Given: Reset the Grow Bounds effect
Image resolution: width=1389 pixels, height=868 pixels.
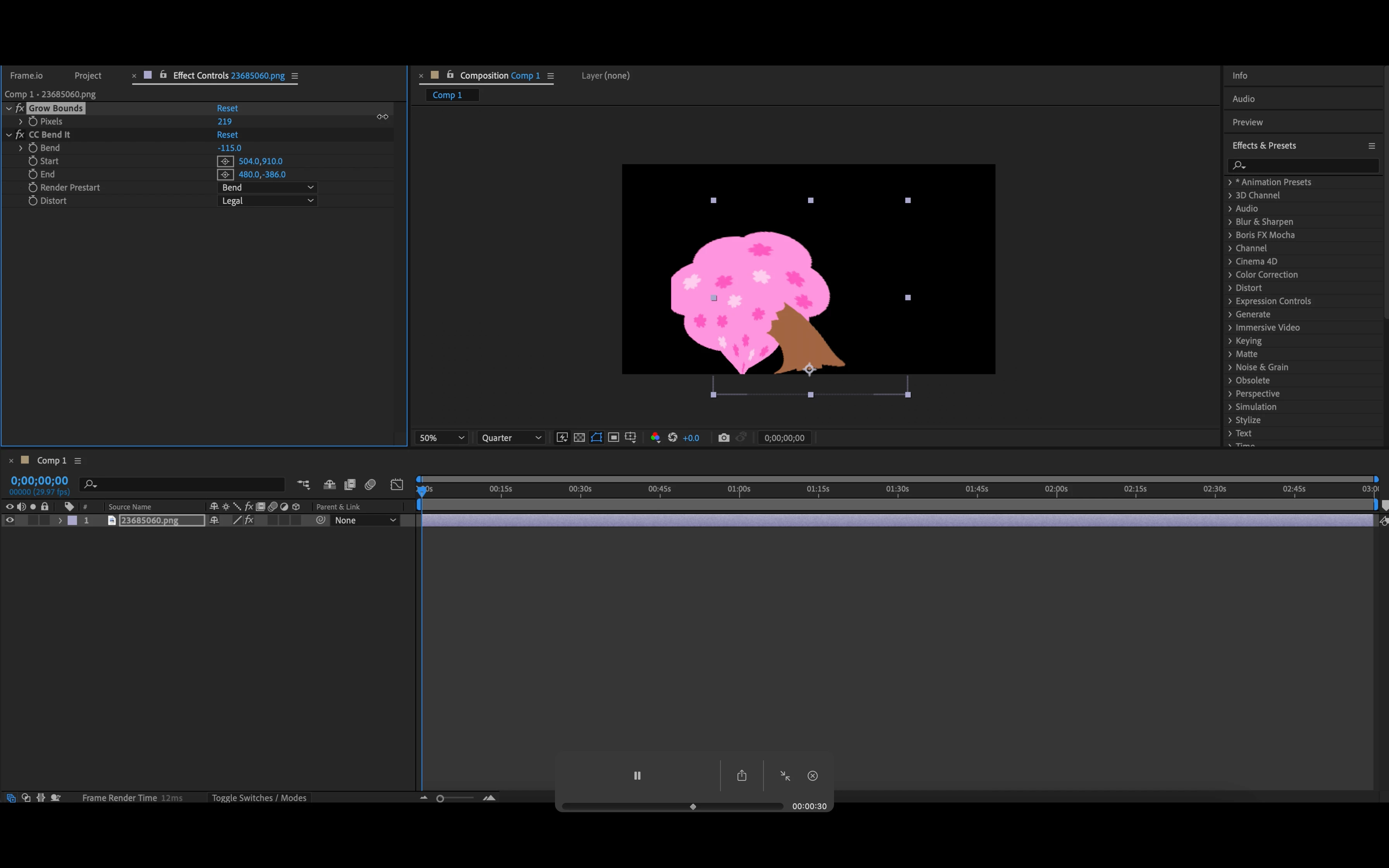Looking at the screenshot, I should 227,108.
